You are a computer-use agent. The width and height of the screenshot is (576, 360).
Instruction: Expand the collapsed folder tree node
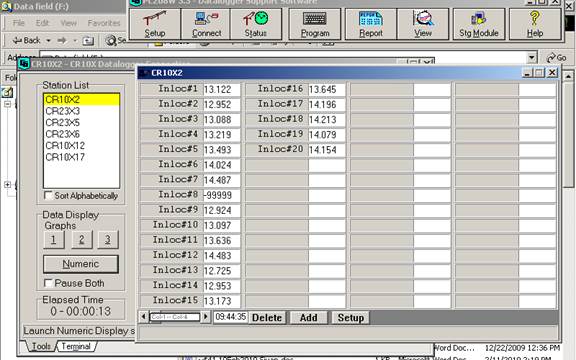click(x=7, y=184)
